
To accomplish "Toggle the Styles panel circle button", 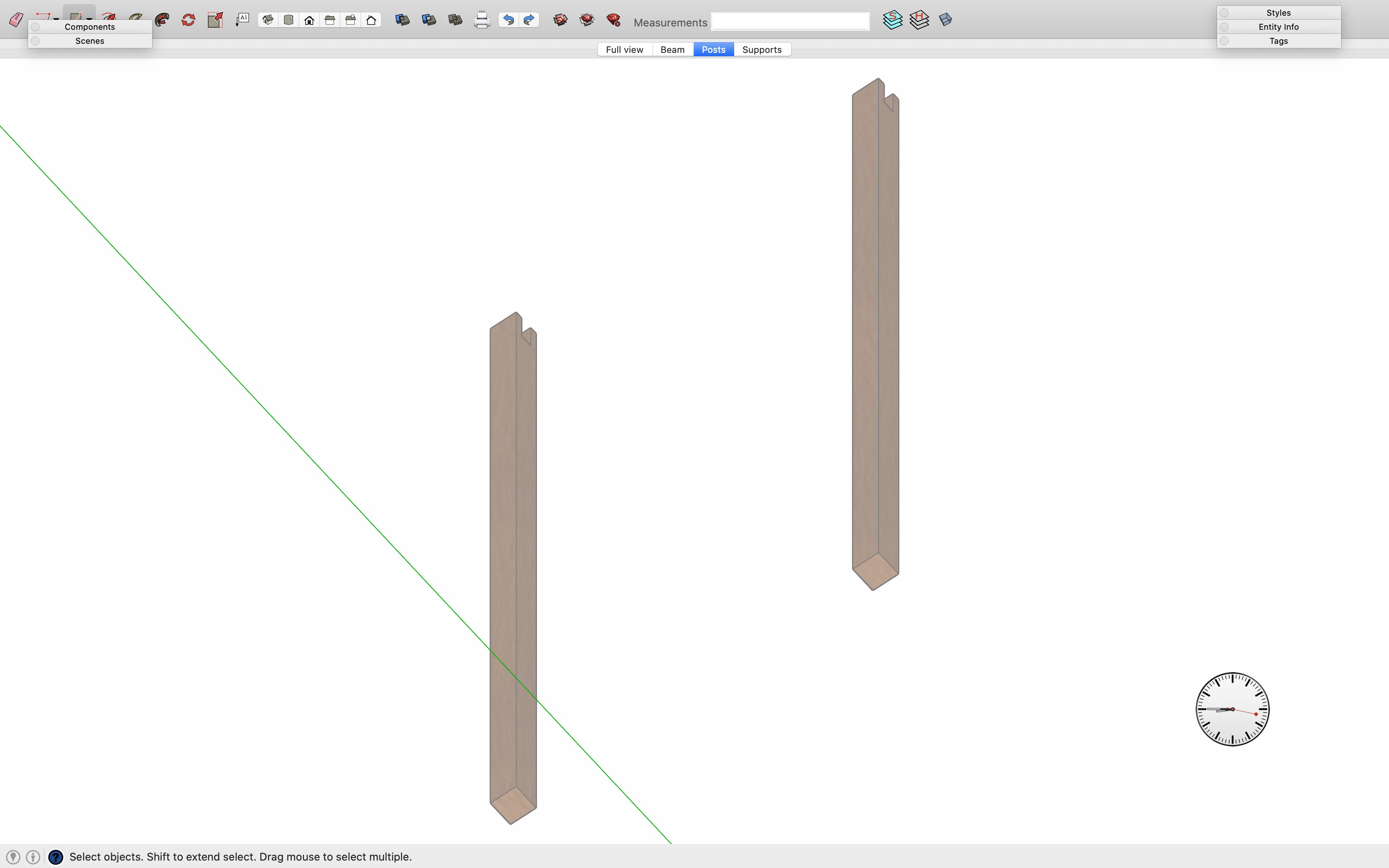I will tap(1224, 13).
